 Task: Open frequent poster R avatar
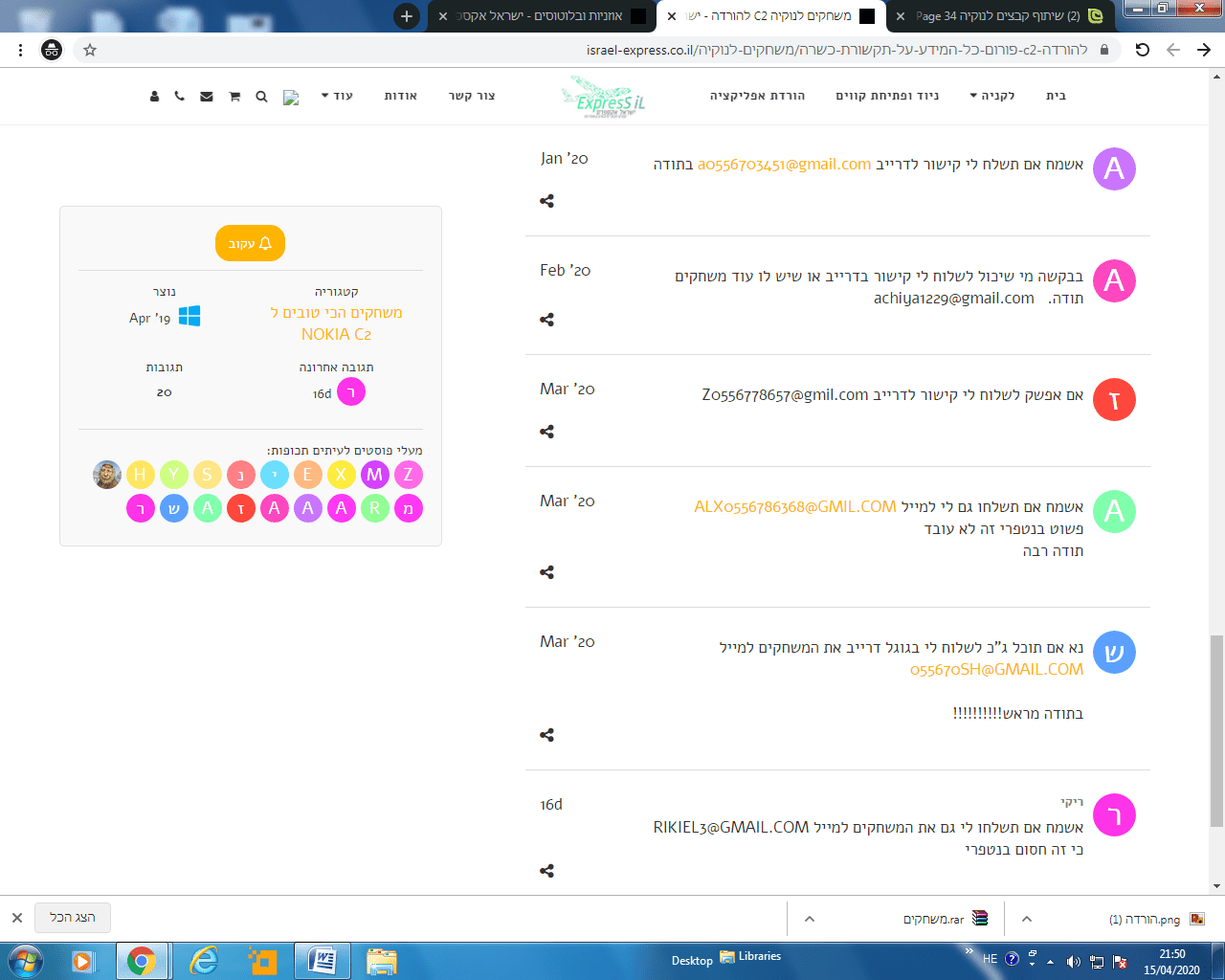(x=375, y=508)
